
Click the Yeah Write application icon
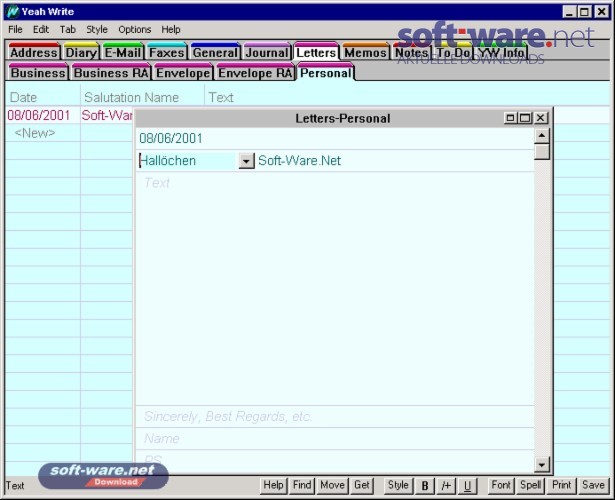13,11
